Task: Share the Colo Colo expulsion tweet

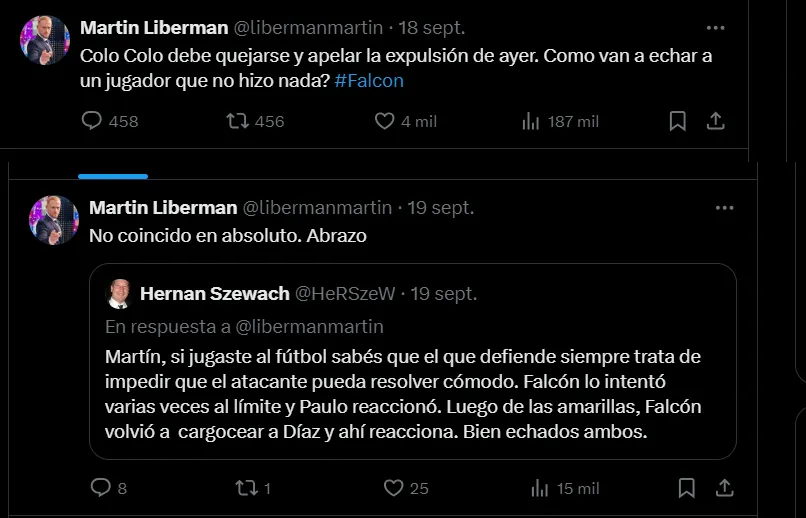Action: (x=715, y=121)
